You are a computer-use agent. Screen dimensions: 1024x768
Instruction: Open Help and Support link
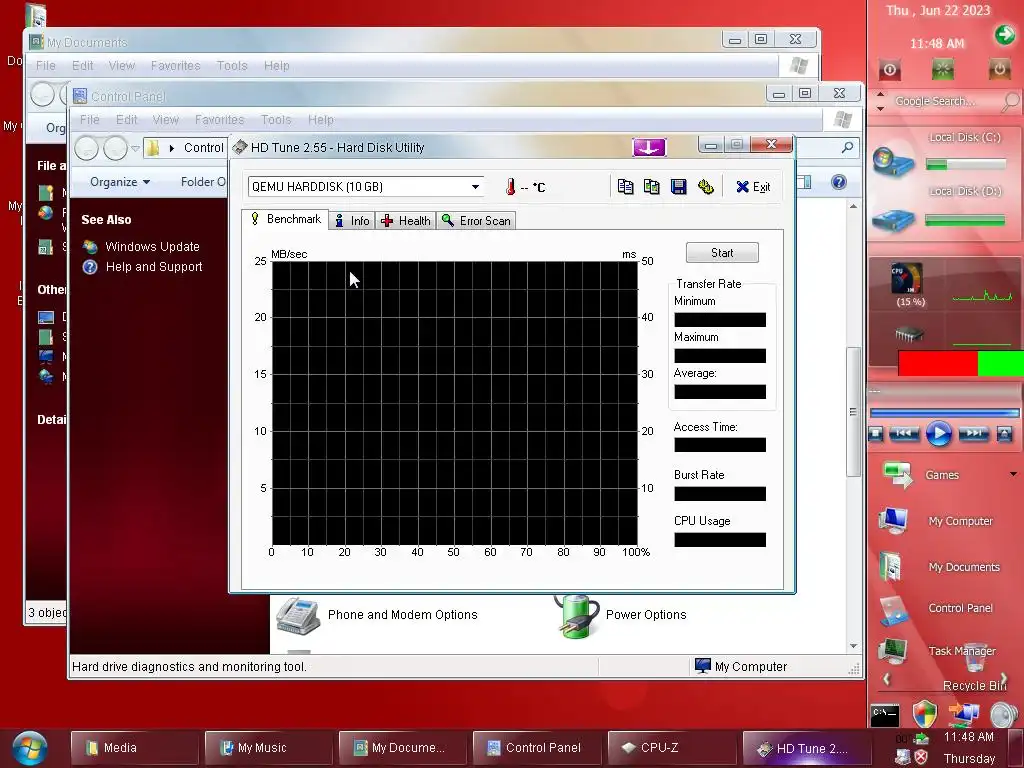(x=154, y=267)
